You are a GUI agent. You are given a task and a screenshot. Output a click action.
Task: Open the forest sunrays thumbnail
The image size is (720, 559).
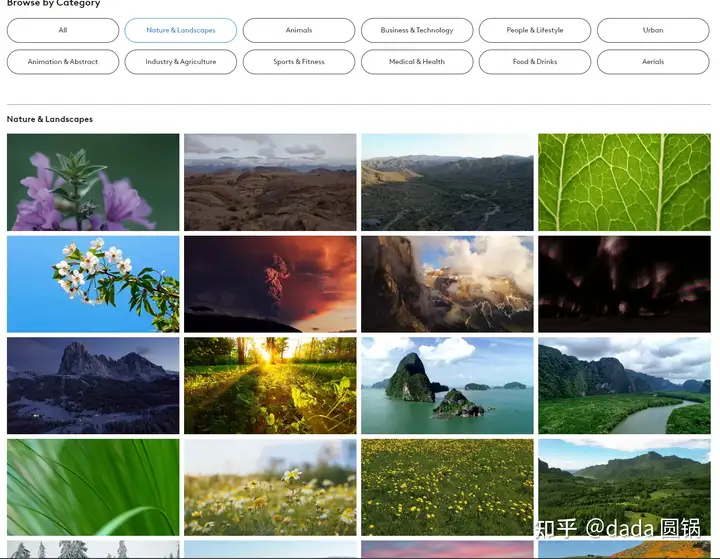click(270, 386)
